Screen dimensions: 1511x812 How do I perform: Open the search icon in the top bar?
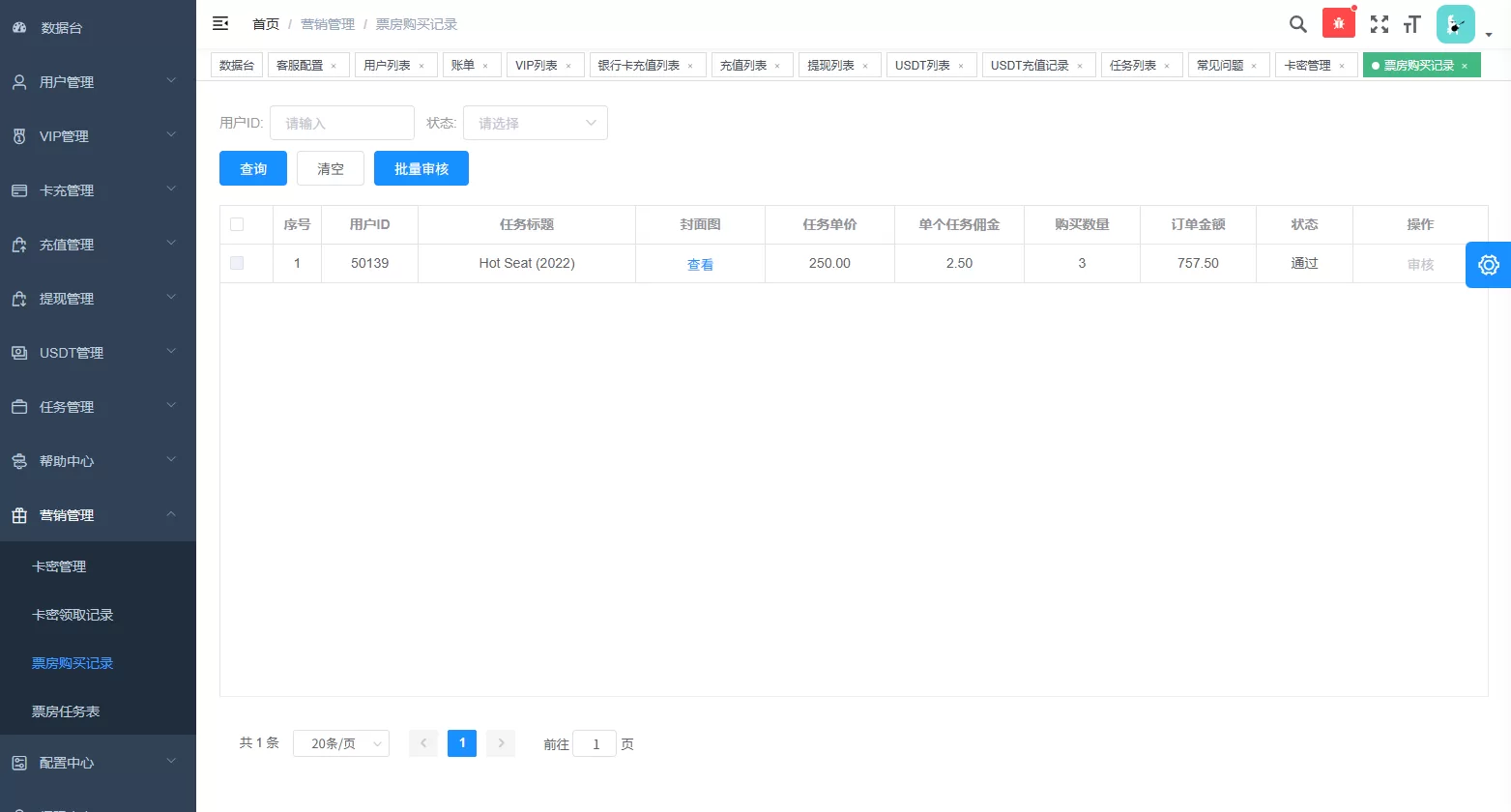click(1298, 24)
